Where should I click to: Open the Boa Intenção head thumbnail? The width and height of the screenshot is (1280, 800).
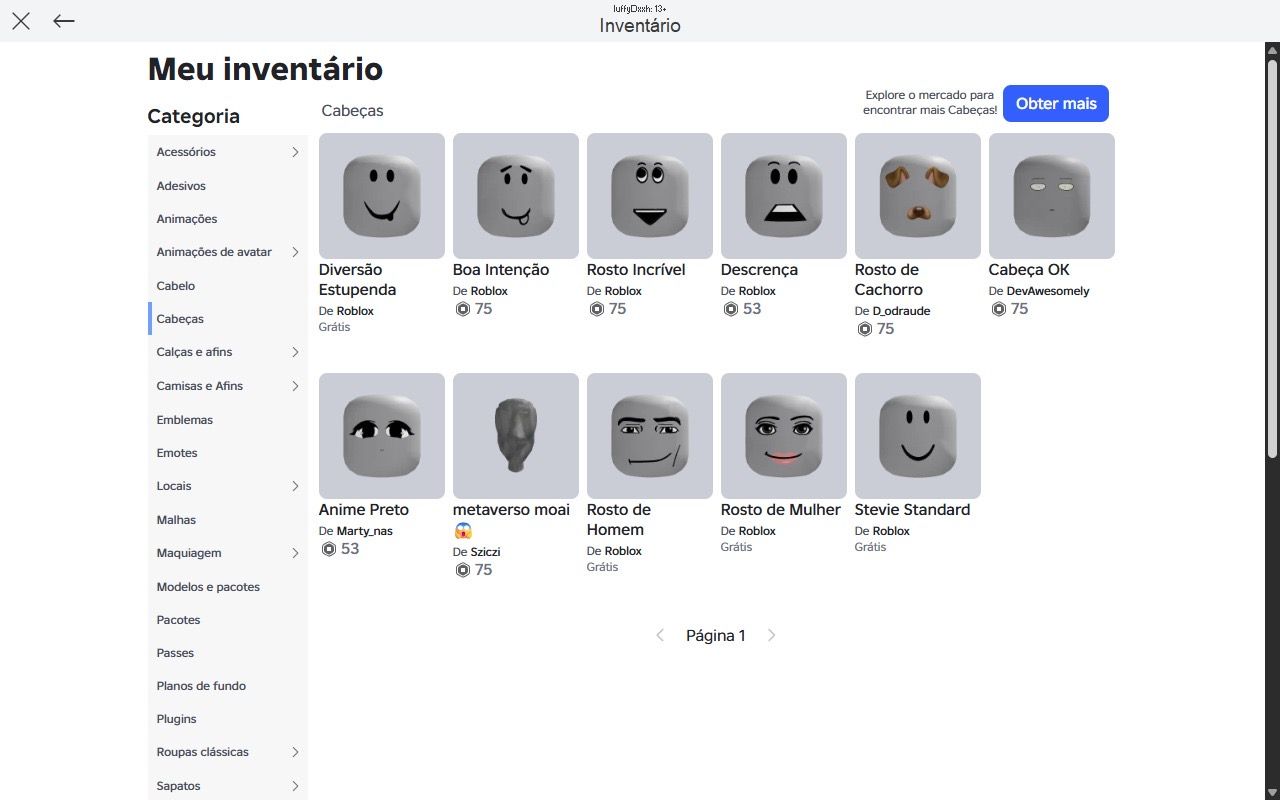[x=516, y=196]
